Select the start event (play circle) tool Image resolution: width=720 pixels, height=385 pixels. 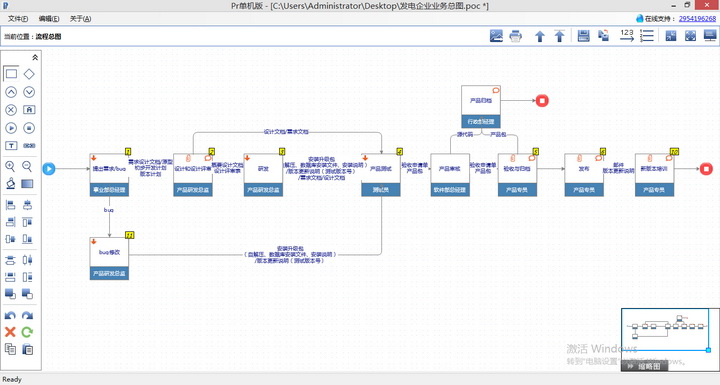point(11,128)
